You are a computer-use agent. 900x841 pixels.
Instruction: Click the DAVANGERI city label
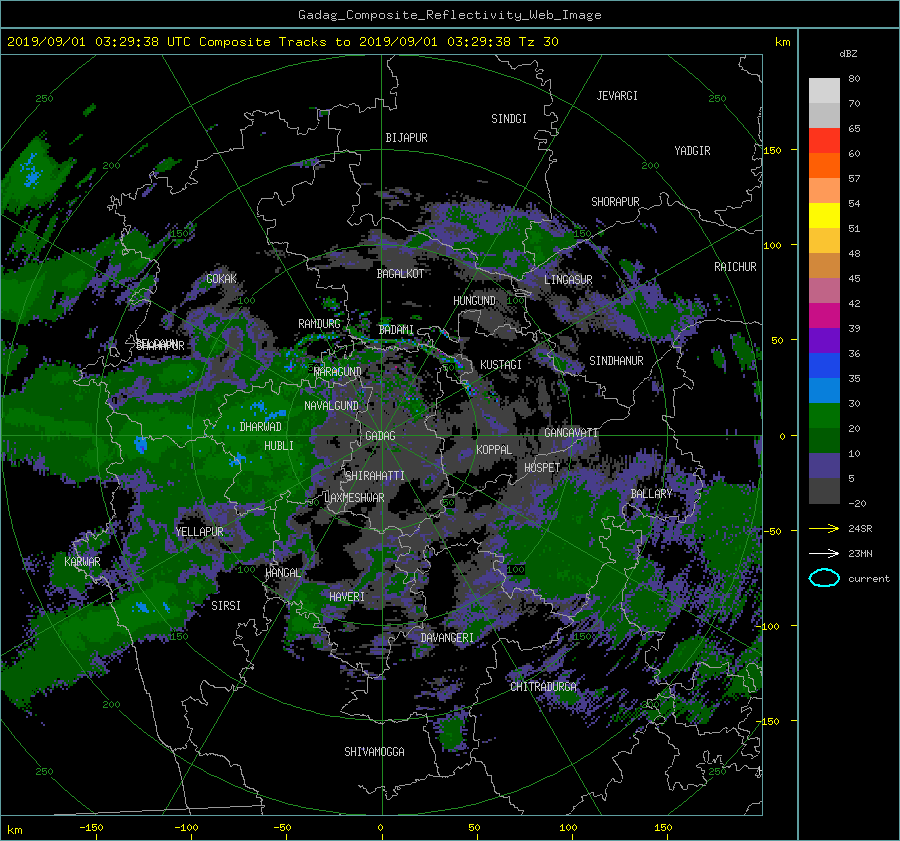point(447,638)
